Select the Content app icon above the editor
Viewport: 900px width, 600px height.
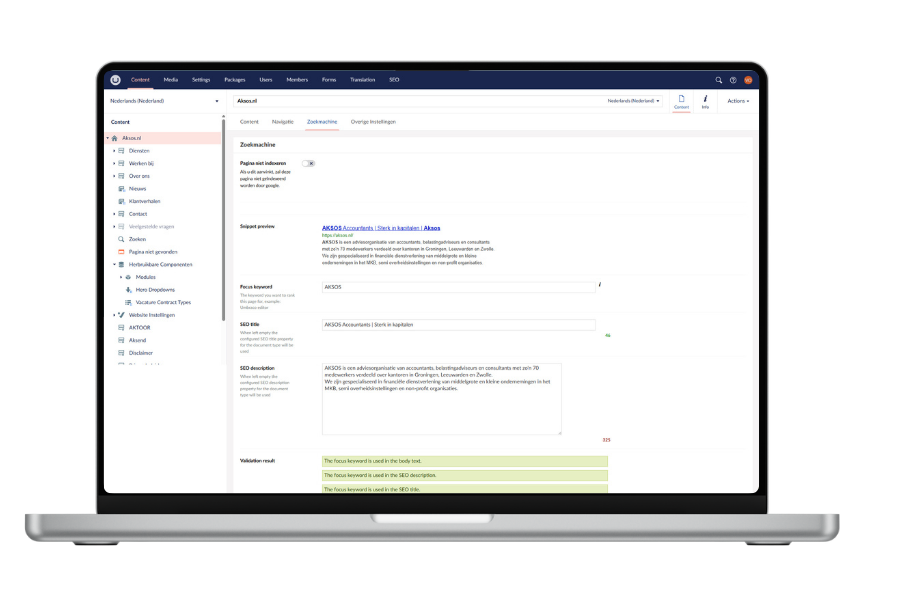[x=681, y=98]
